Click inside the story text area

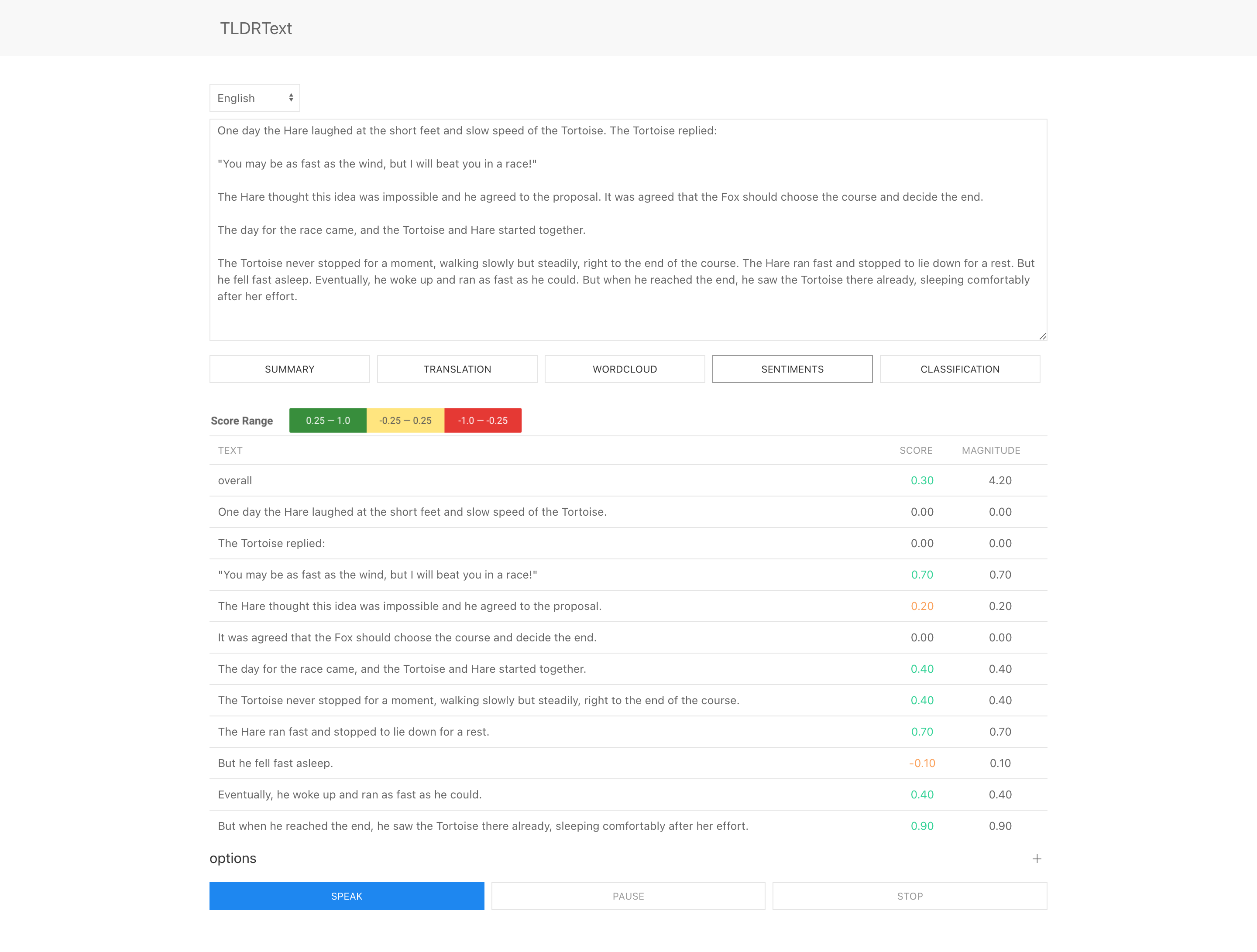pyautogui.click(x=625, y=227)
